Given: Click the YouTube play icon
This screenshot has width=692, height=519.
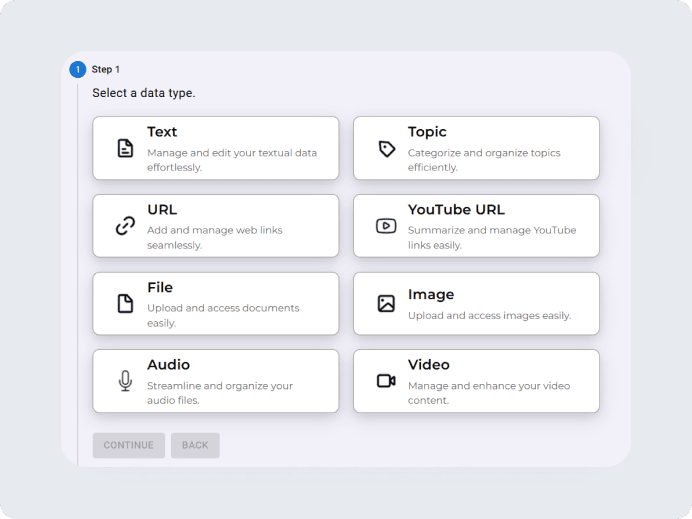Looking at the screenshot, I should click(x=386, y=226).
